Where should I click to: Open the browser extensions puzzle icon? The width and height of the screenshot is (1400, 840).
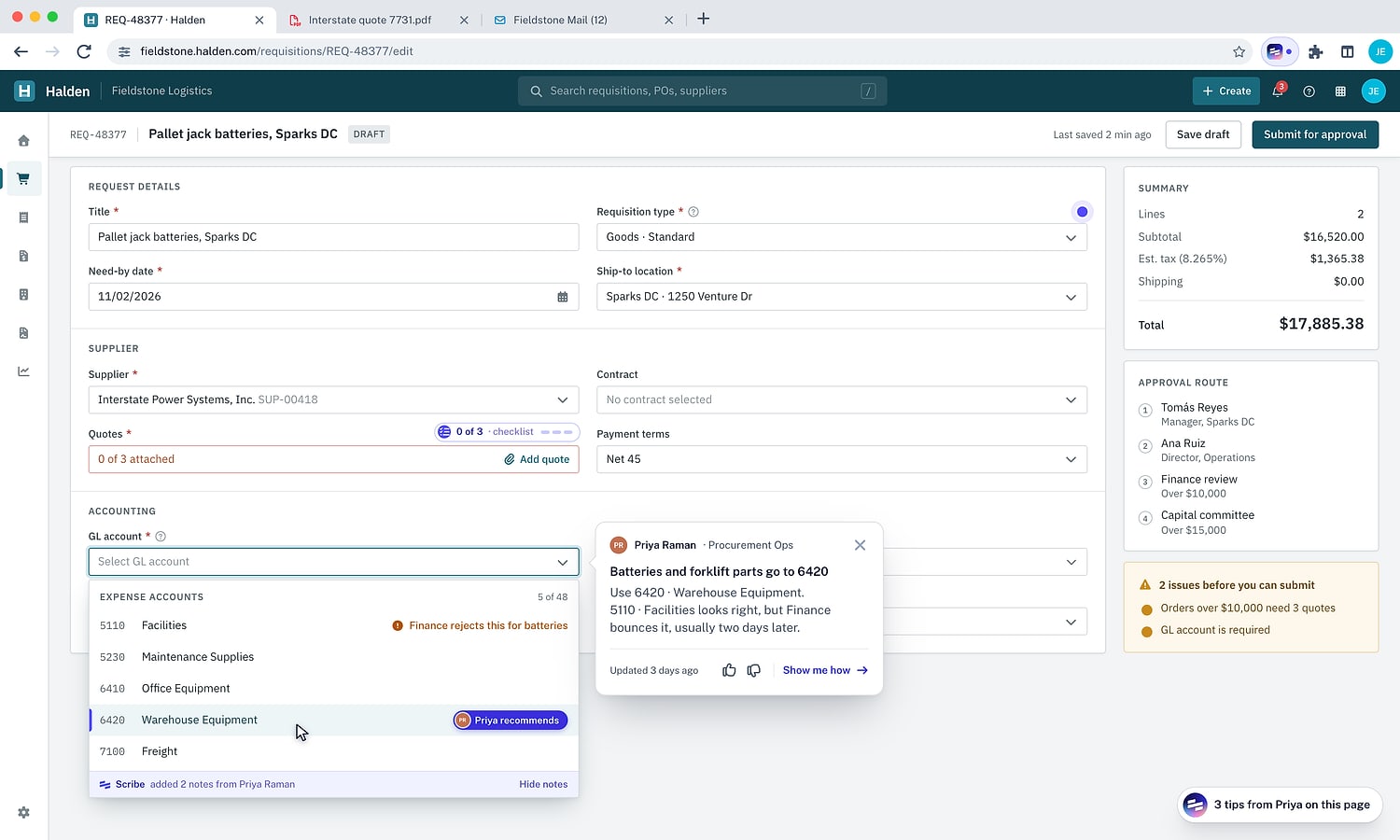pos(1316,51)
